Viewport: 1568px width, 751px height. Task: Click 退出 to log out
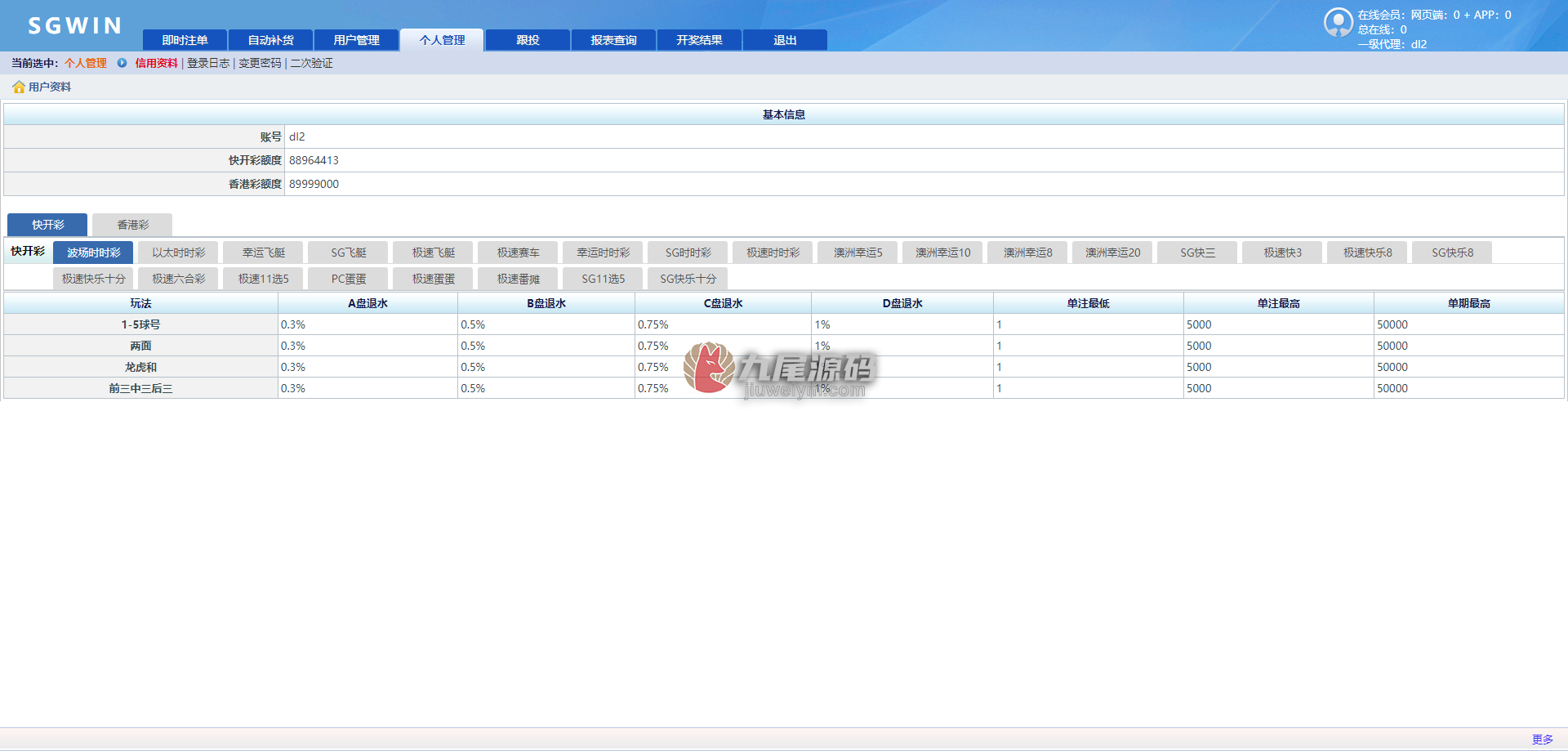pyautogui.click(x=785, y=40)
